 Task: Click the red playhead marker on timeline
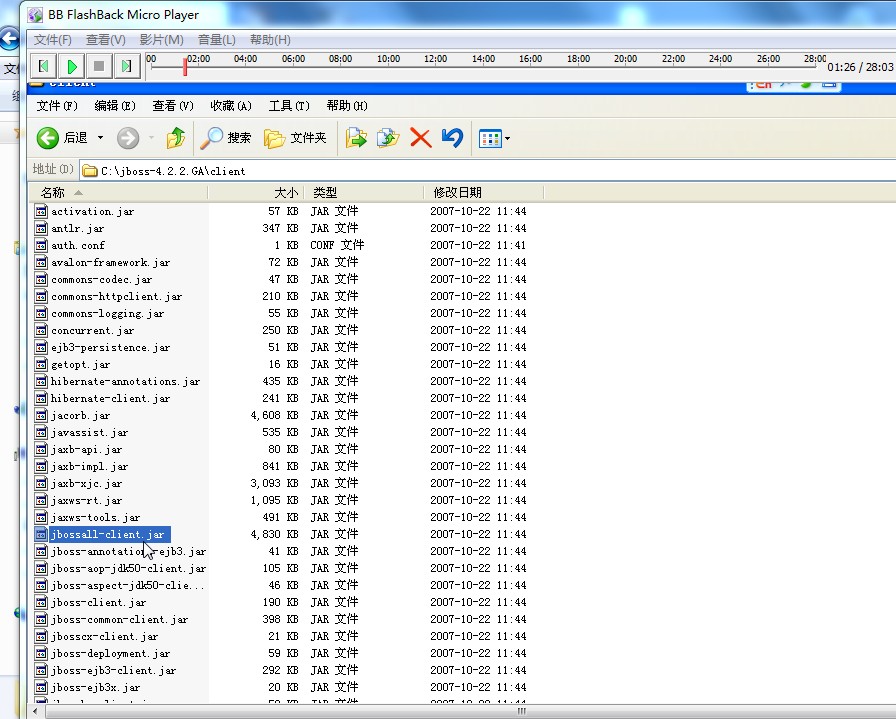tap(185, 66)
